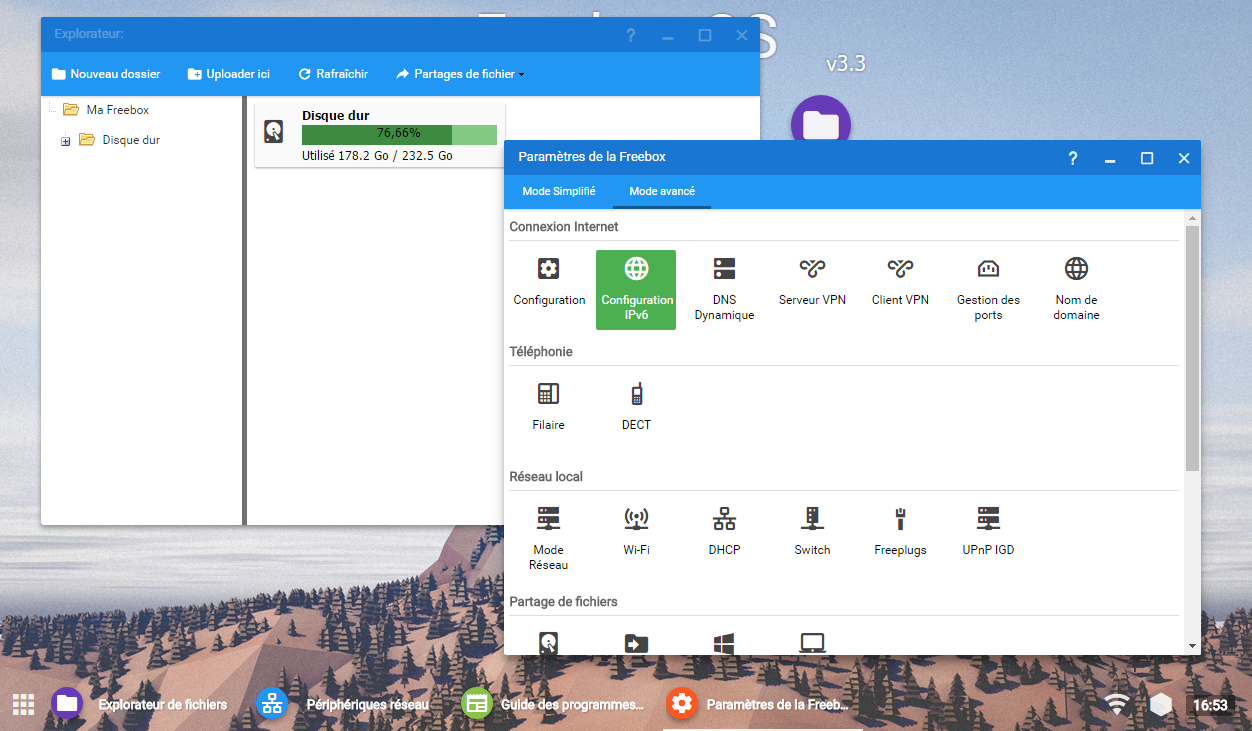Open the Freeplugs settings
The height and width of the screenshot is (731, 1252).
tap(900, 532)
